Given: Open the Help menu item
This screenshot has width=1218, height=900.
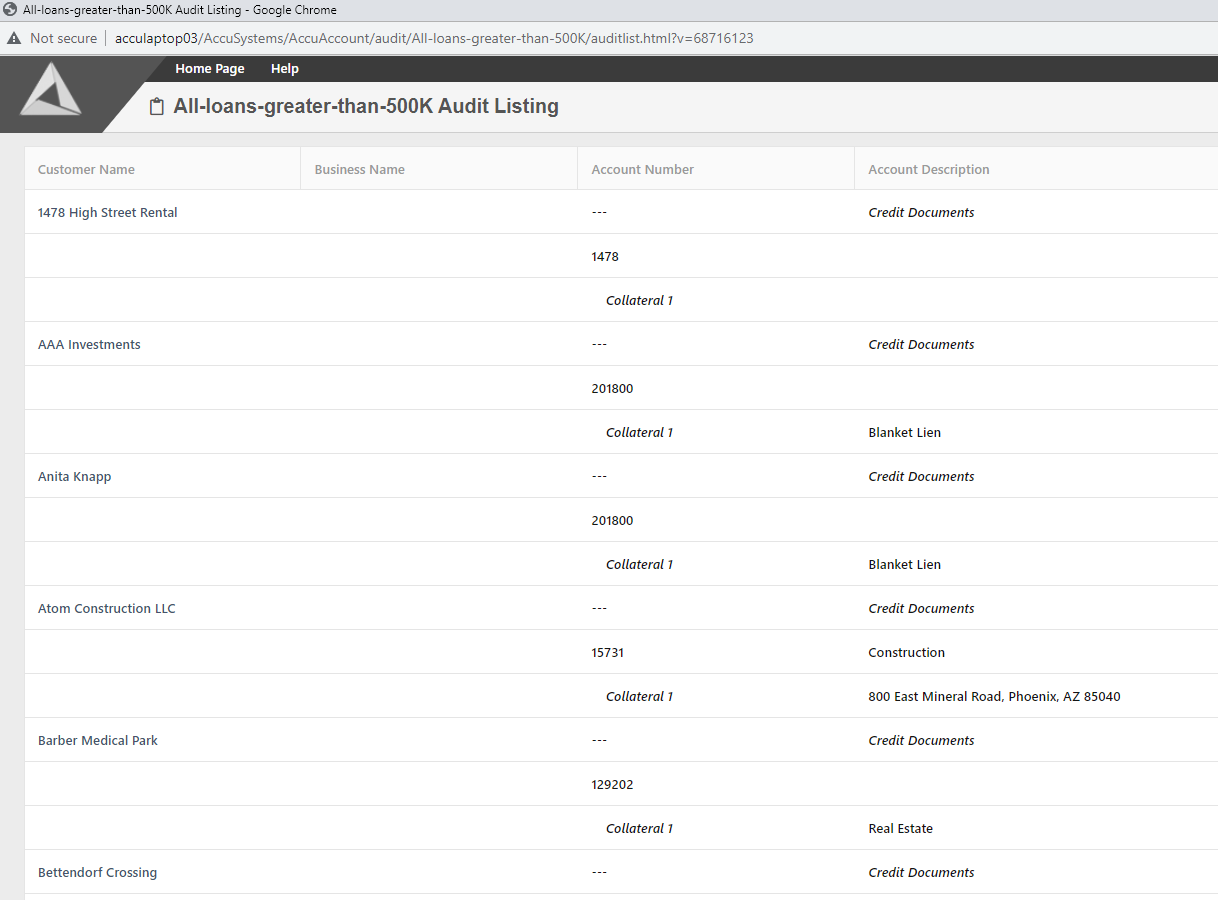Looking at the screenshot, I should pyautogui.click(x=284, y=69).
